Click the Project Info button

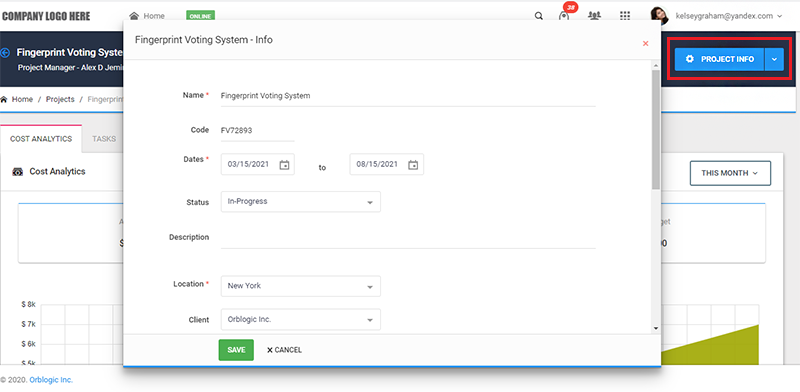click(719, 59)
